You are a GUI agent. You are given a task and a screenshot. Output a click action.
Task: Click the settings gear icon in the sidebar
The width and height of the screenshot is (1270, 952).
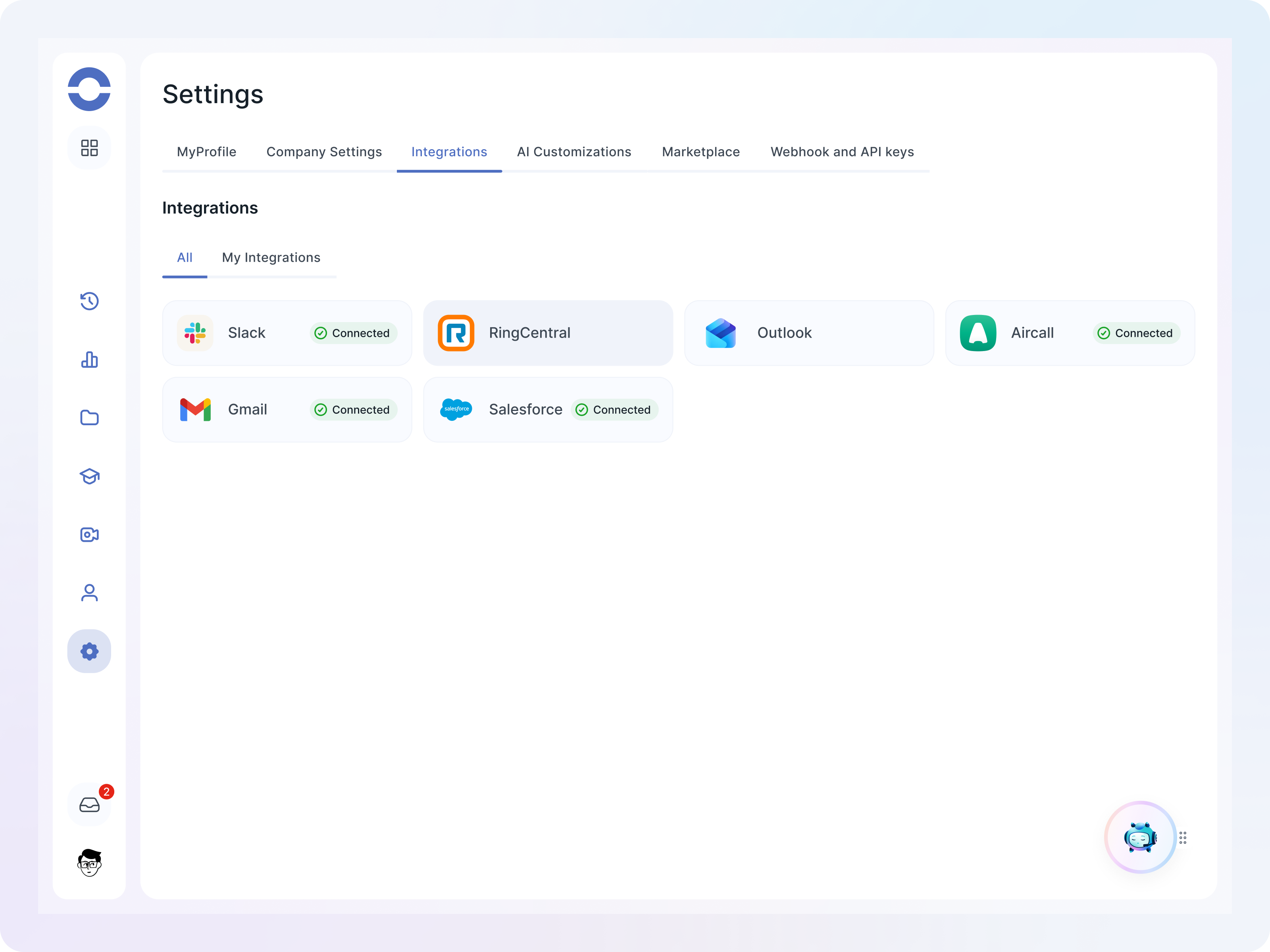click(89, 651)
